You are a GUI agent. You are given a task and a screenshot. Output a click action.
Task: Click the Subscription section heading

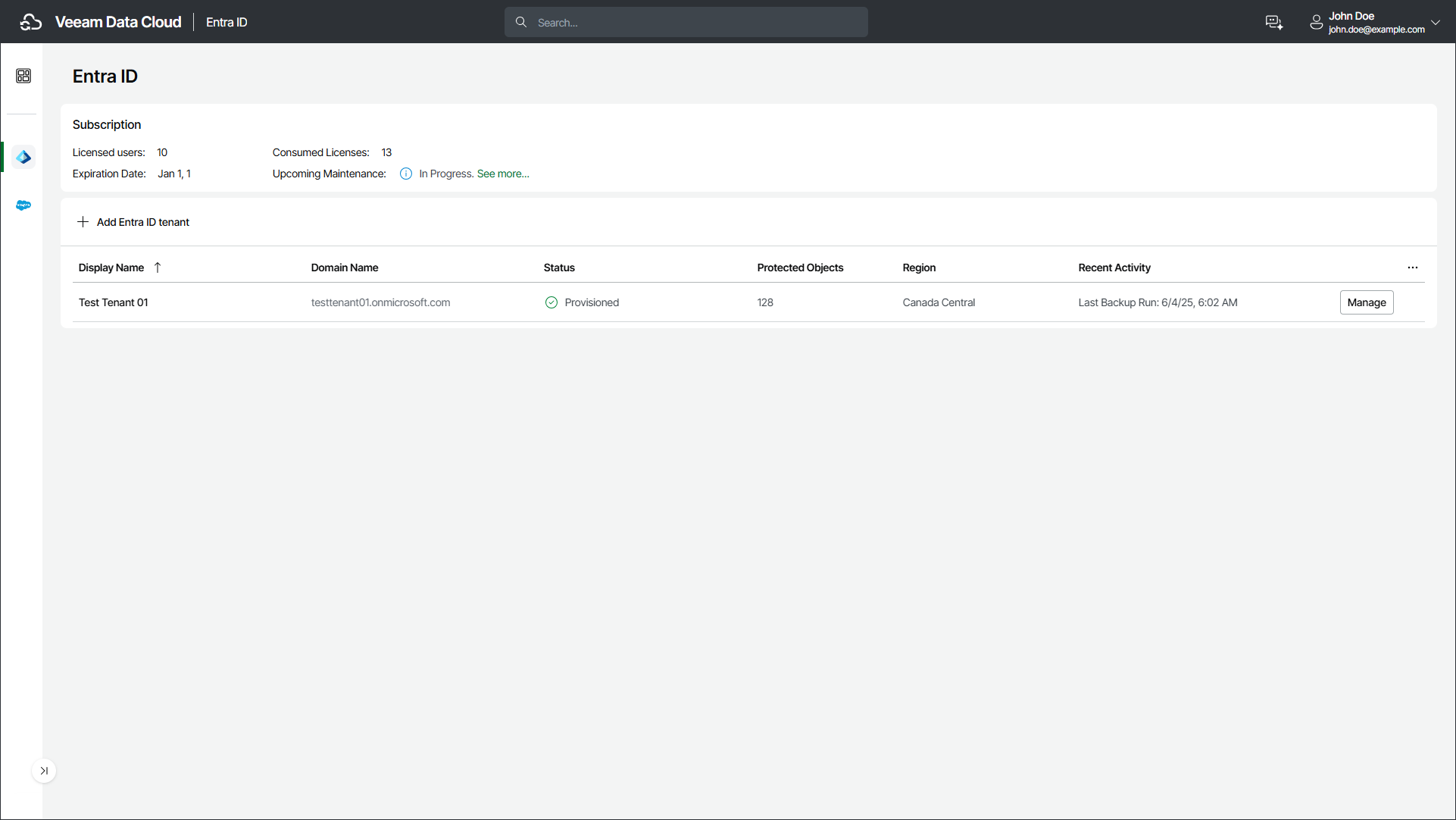tap(107, 124)
